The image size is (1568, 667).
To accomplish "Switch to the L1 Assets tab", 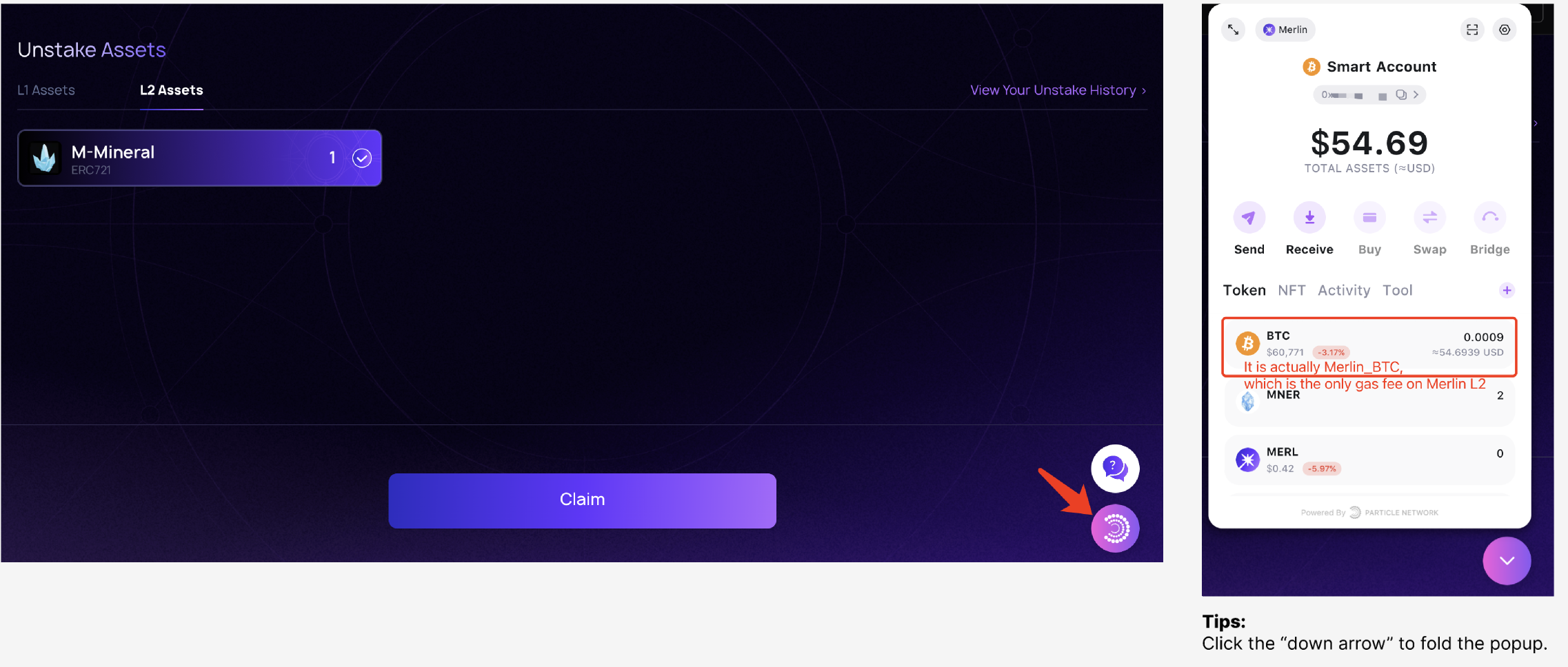I will tap(46, 90).
